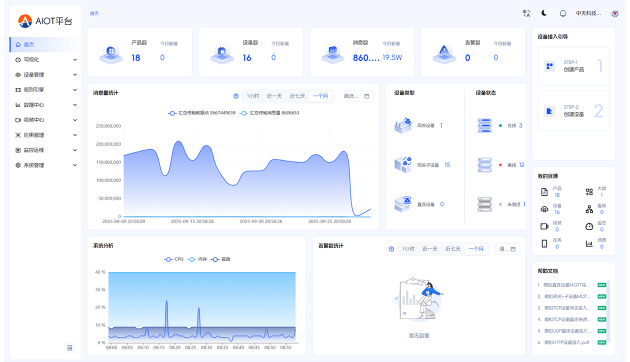Click the big-screen icon with count 1 in resources
This screenshot has height=362, width=630.
(x=589, y=192)
